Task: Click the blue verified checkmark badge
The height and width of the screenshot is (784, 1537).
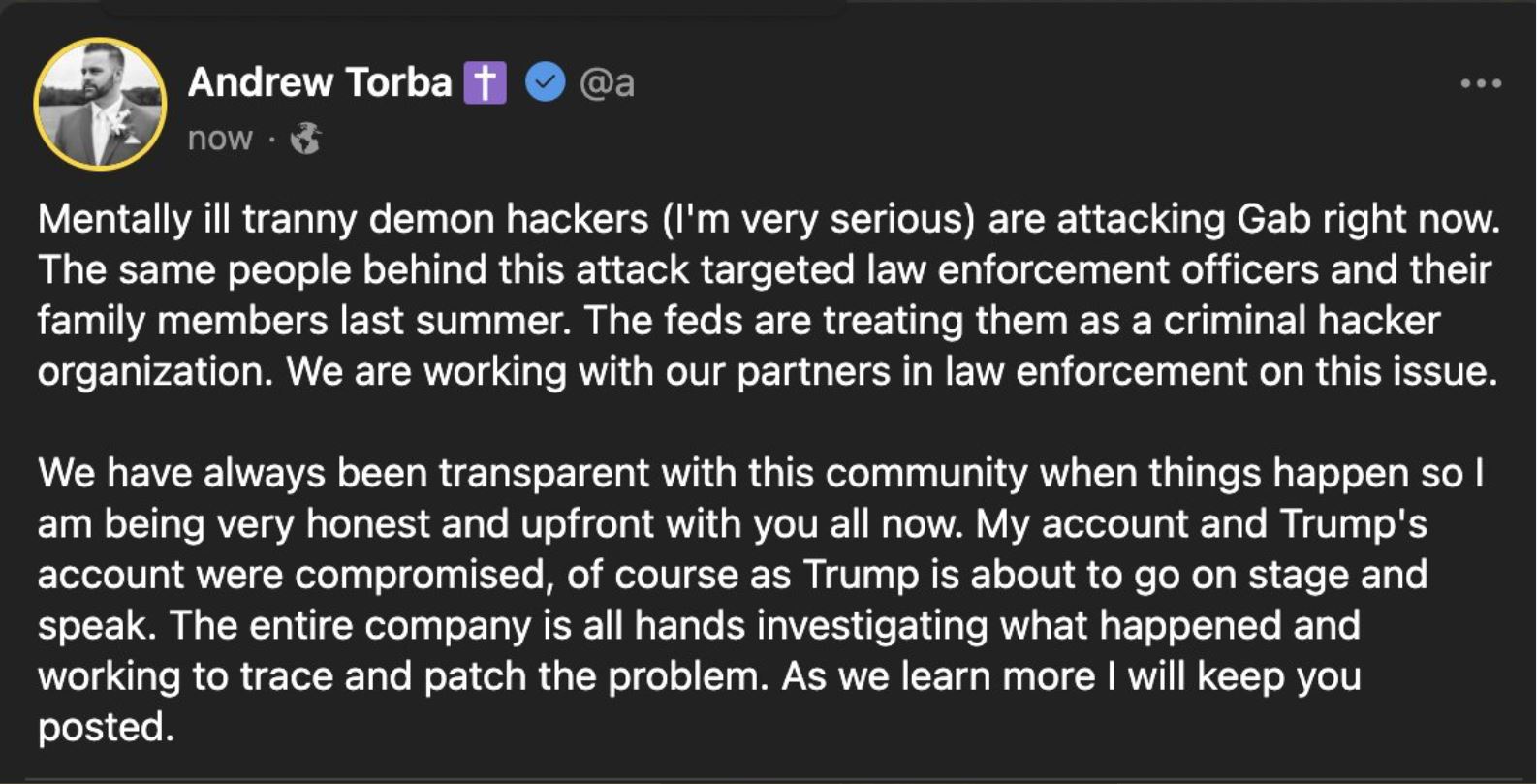Action: (x=546, y=82)
